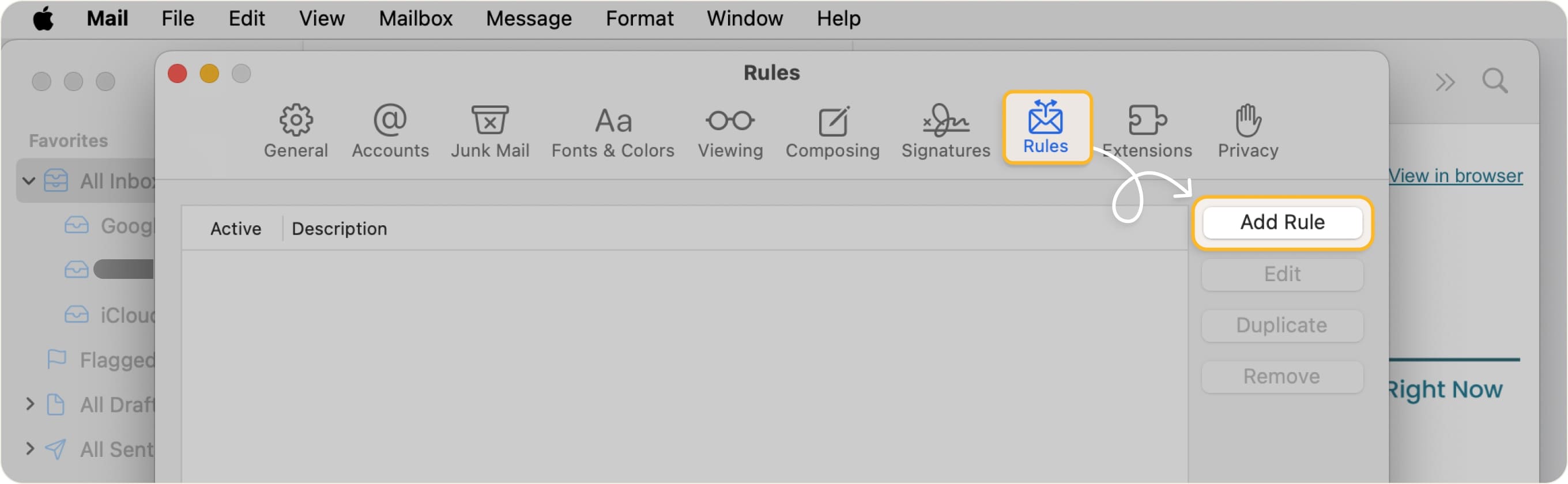Switch to Junk Mail settings
Screen dimensions: 1568x484
[490, 129]
